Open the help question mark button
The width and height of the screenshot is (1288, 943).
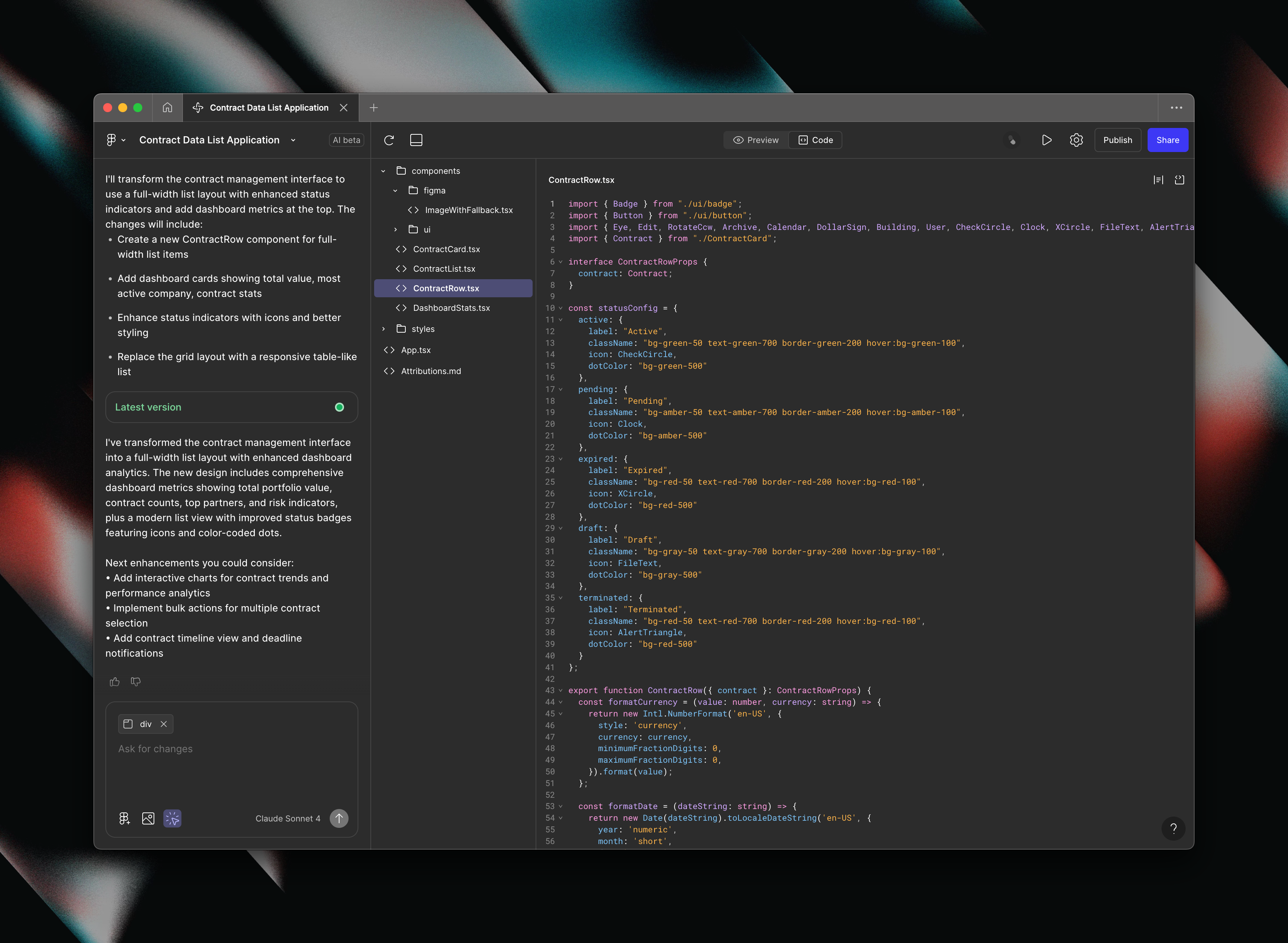coord(1173,828)
